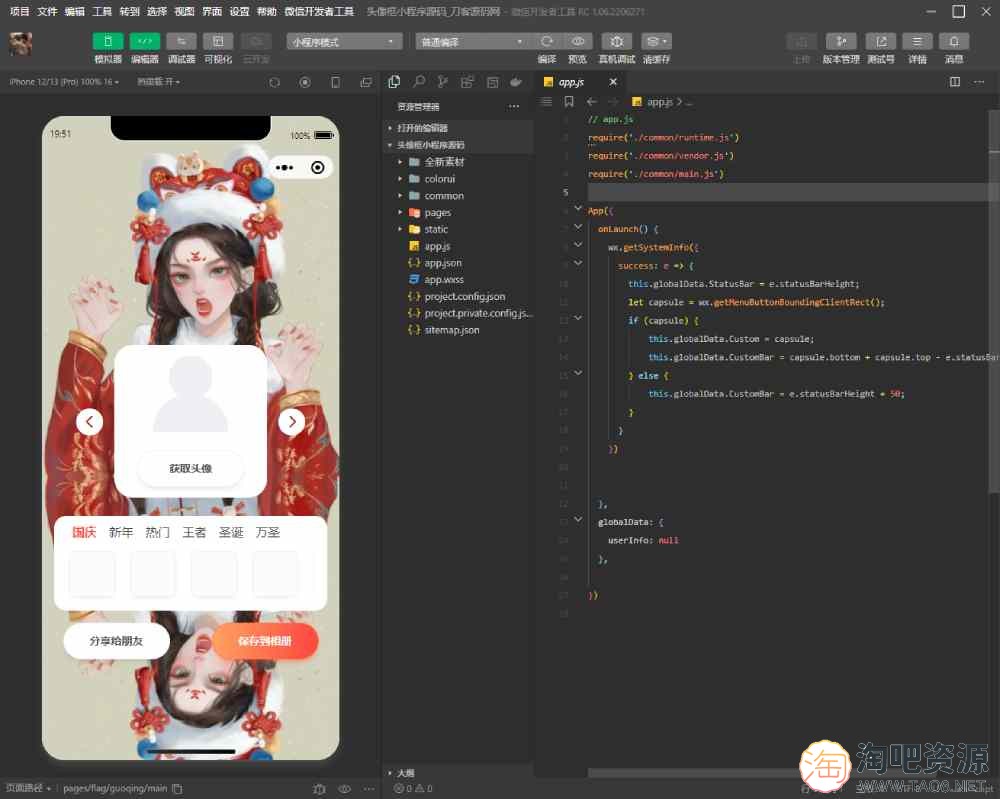Image resolution: width=1000 pixels, height=799 pixels.
Task: Click the 分享给朋友 button
Action: (117, 641)
